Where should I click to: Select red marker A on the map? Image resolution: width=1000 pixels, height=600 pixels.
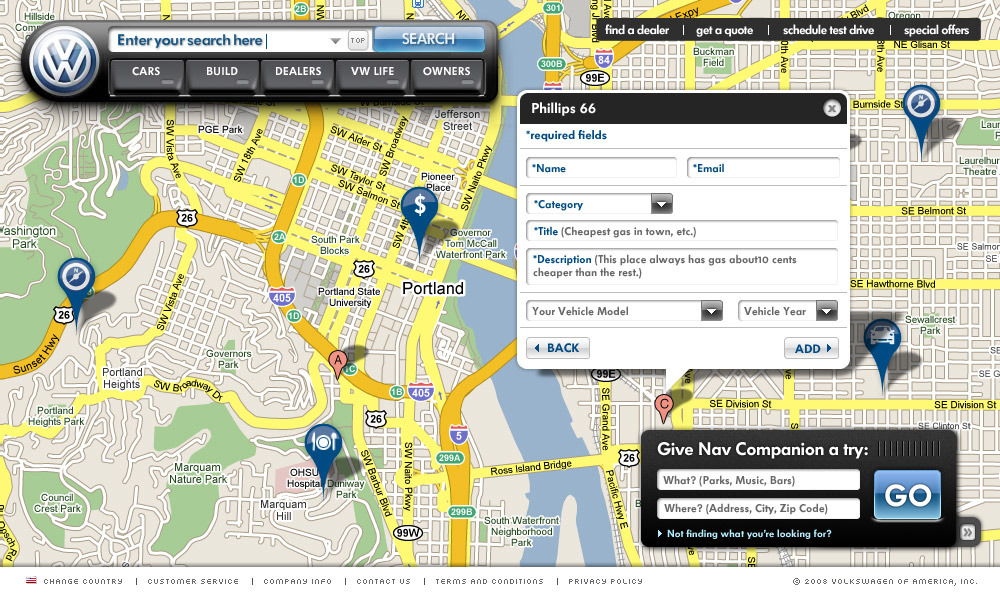click(x=337, y=364)
